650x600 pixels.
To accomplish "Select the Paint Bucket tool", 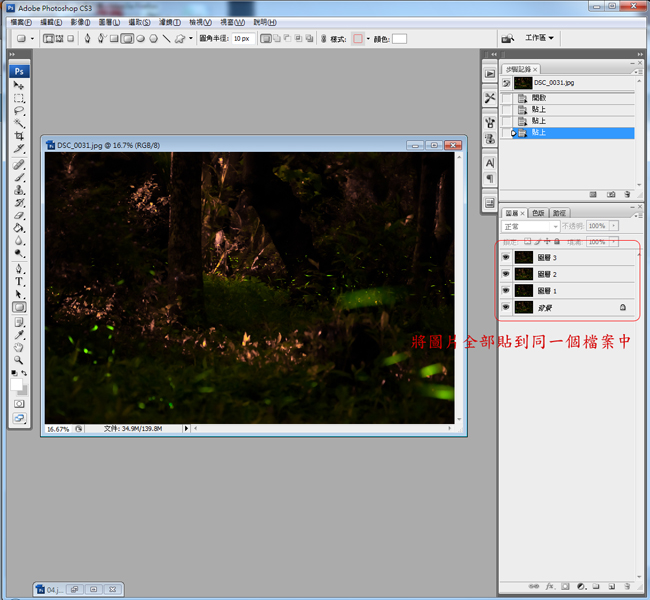I will click(x=19, y=228).
